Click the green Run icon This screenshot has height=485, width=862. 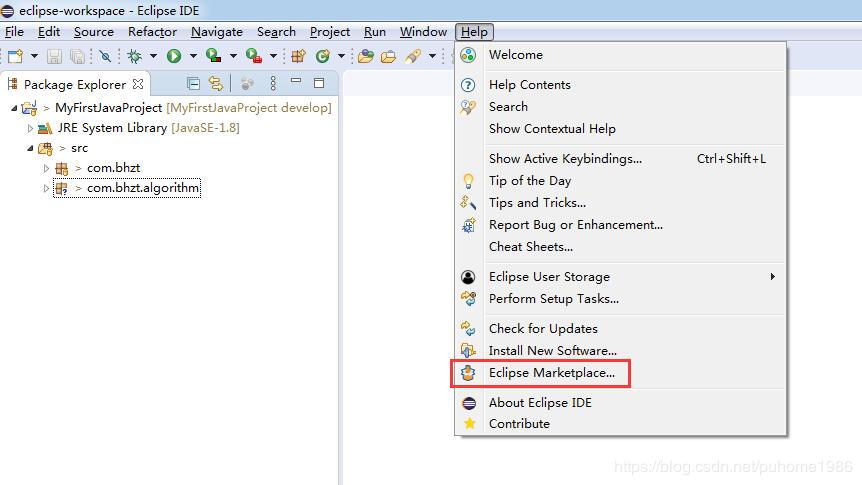(174, 56)
